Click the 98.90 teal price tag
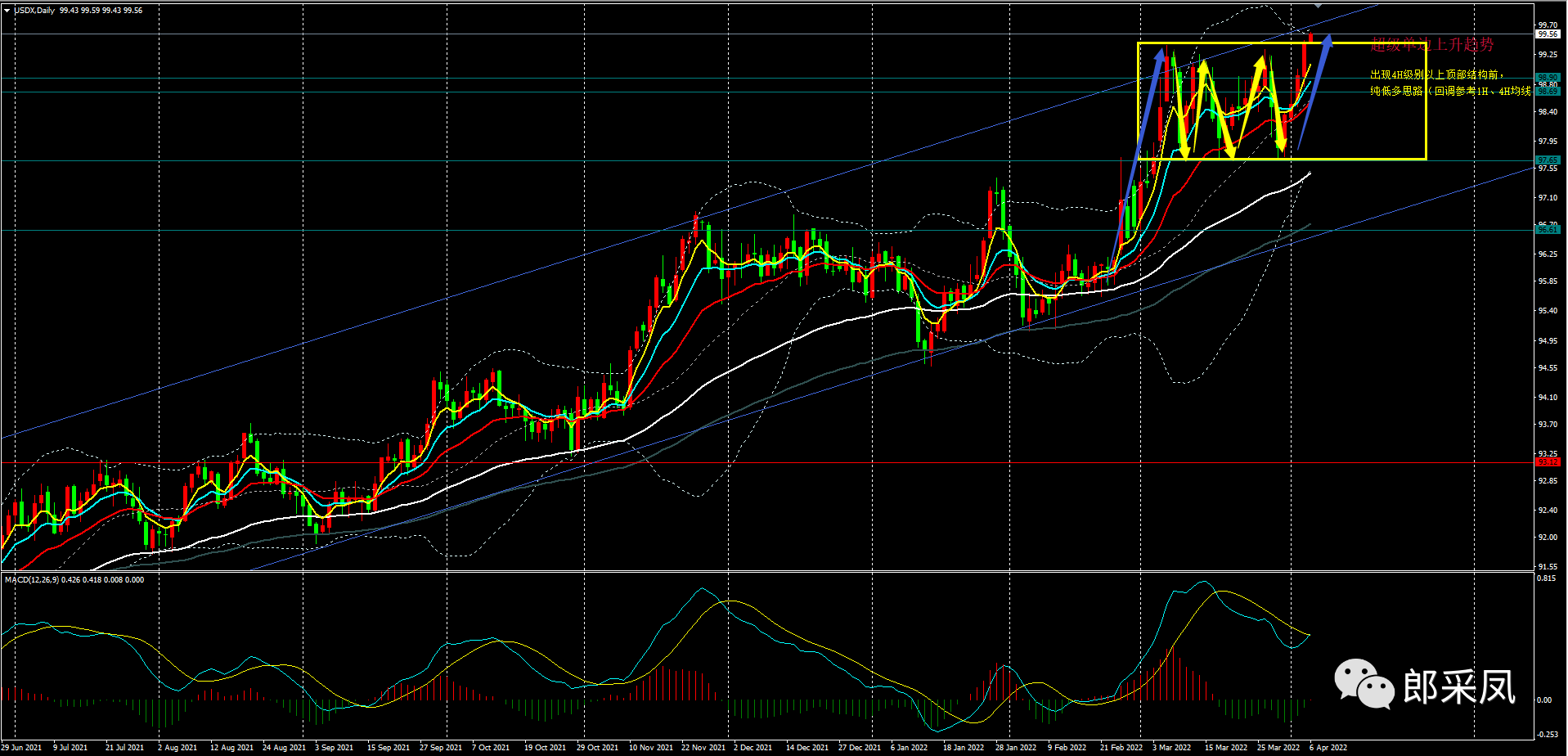Viewport: 1568px width, 756px height. 1548,78
